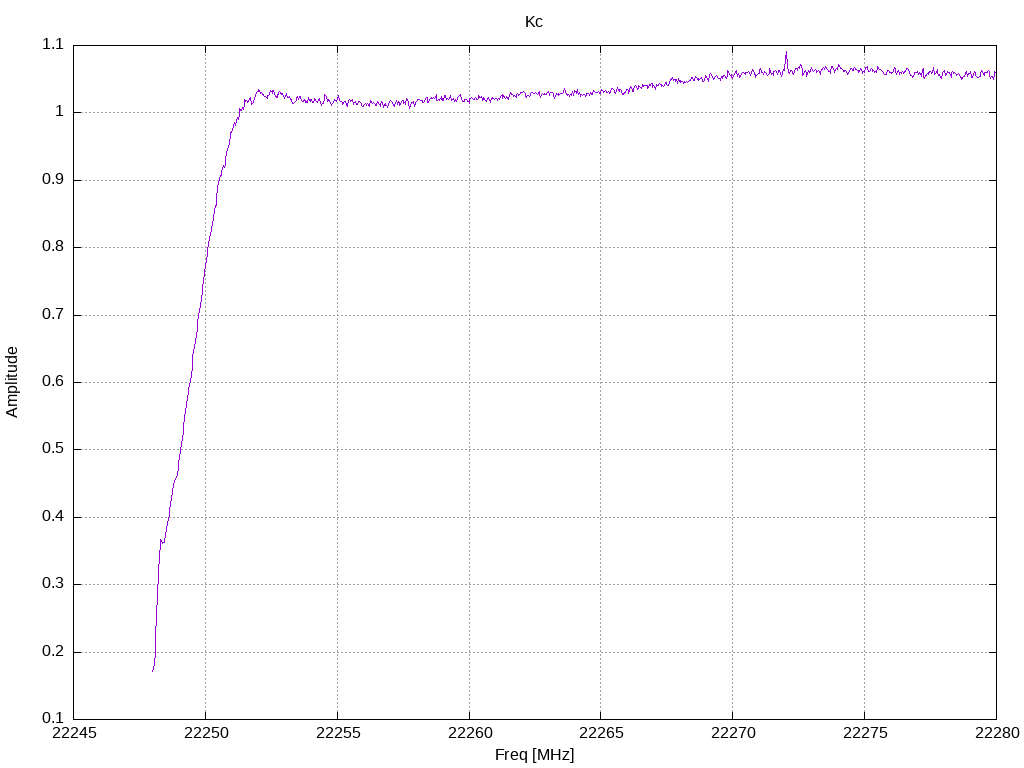The image size is (1024, 768).
Task: Click the Freq [MHz] axis label
Action: tap(534, 755)
